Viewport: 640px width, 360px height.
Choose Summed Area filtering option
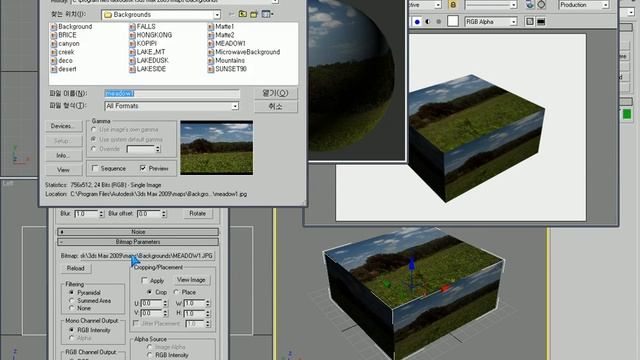coord(72,300)
